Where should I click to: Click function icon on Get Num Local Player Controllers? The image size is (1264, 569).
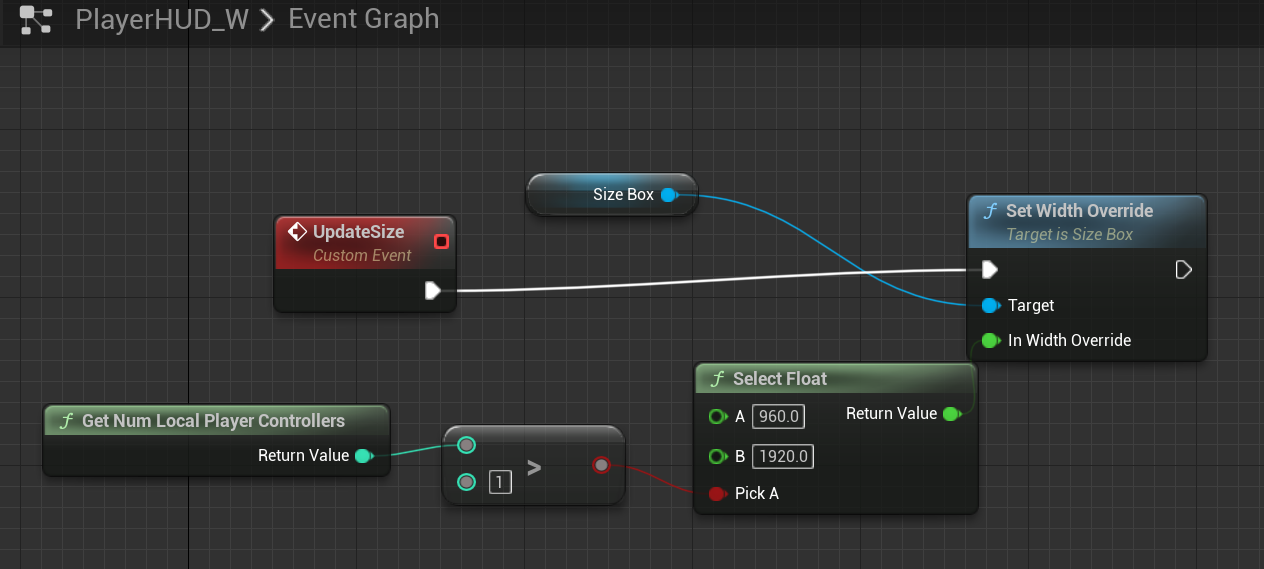(x=66, y=421)
